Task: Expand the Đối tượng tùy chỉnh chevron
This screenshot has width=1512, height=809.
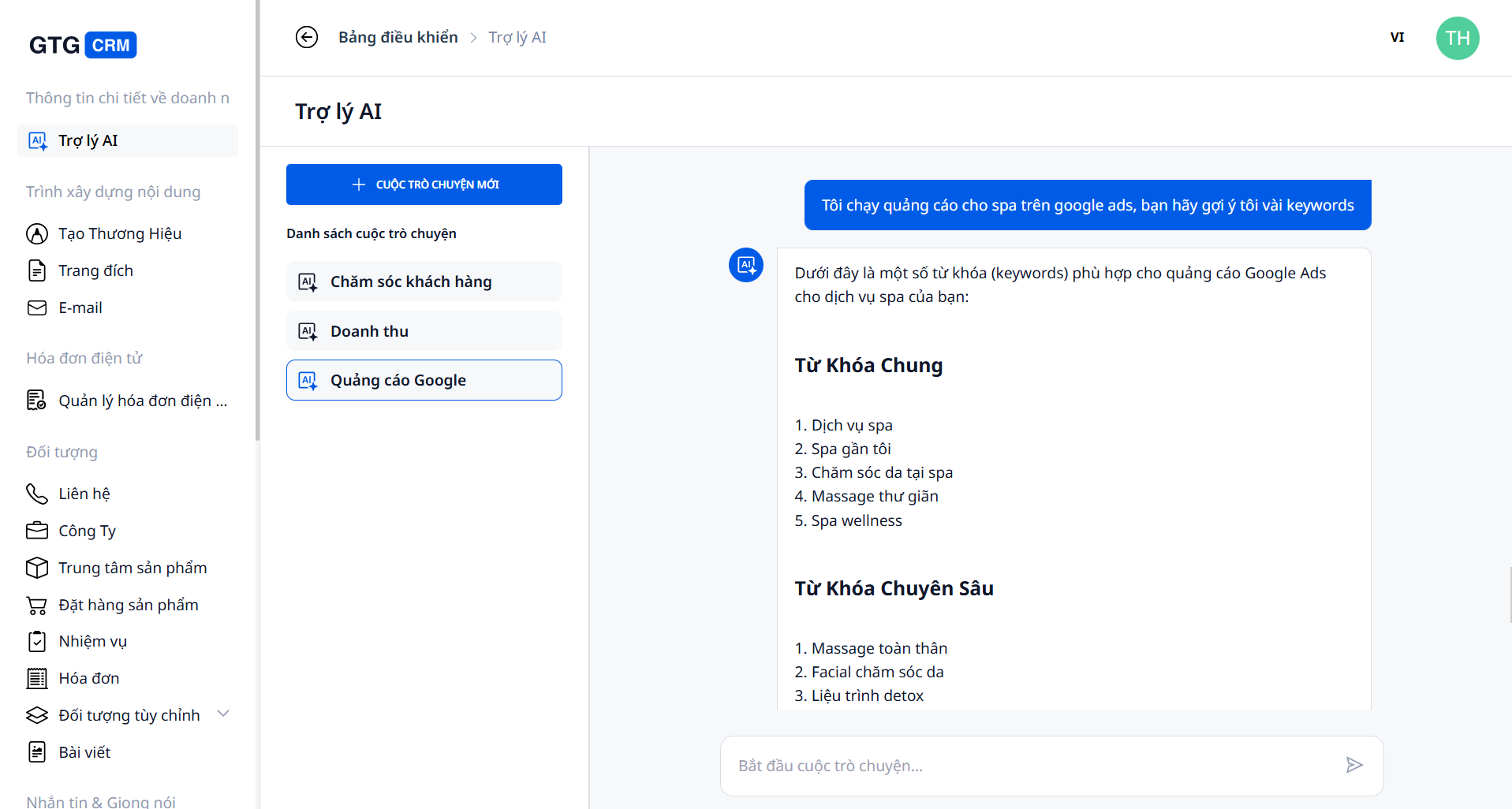Action: [223, 714]
